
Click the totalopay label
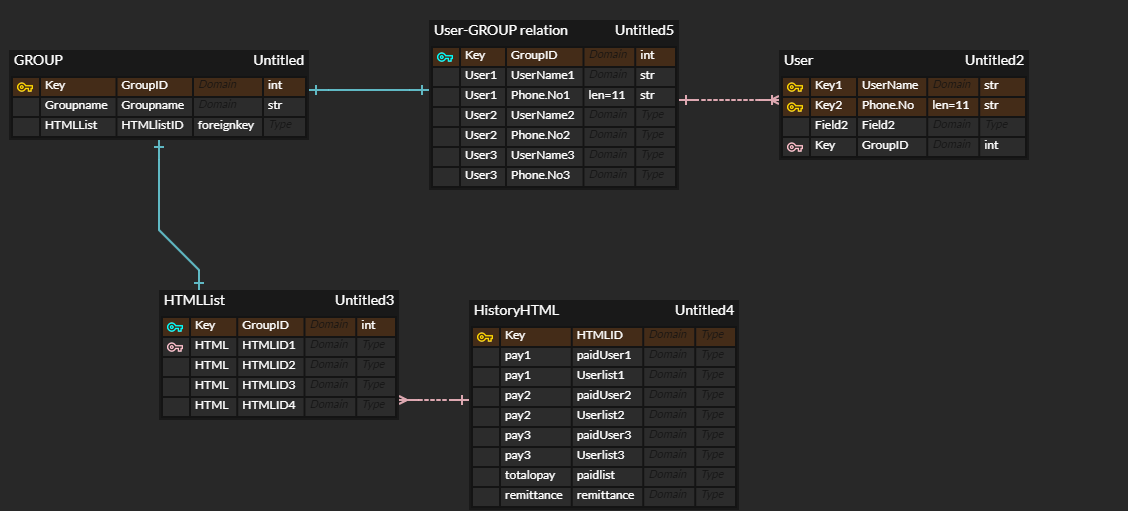[x=535, y=476]
